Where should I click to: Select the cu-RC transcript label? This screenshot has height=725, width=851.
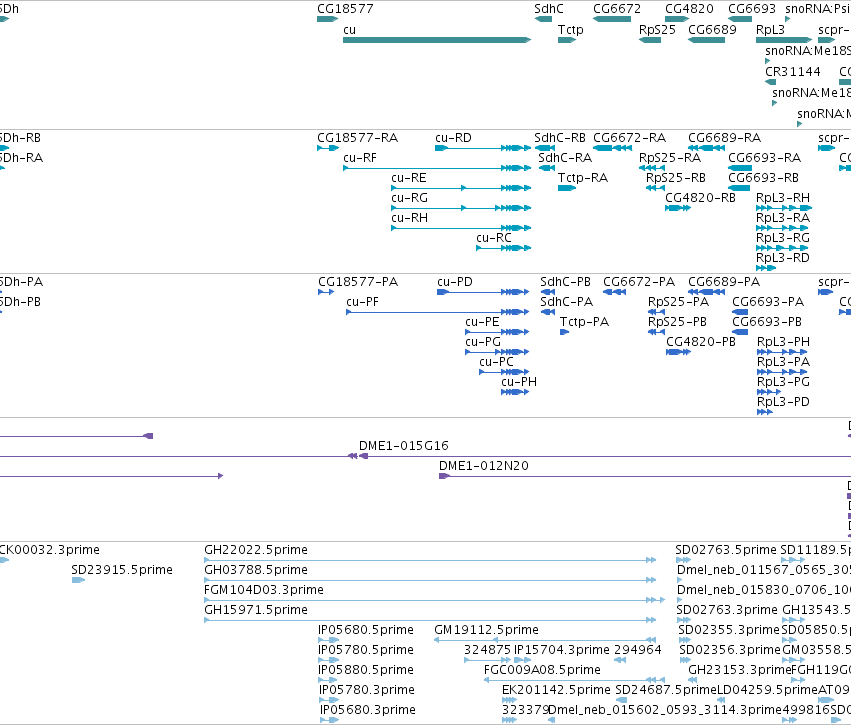pyautogui.click(x=494, y=238)
